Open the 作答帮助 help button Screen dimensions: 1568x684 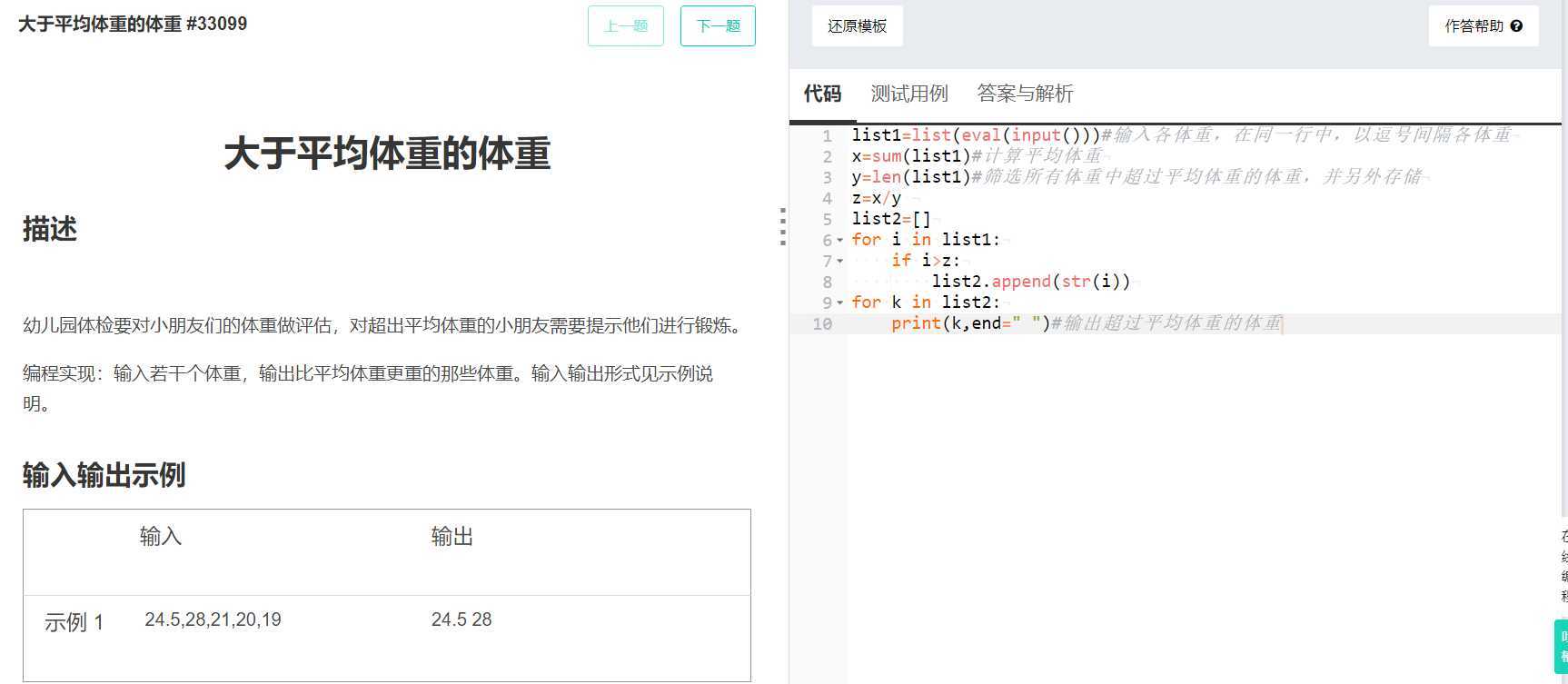click(1483, 25)
